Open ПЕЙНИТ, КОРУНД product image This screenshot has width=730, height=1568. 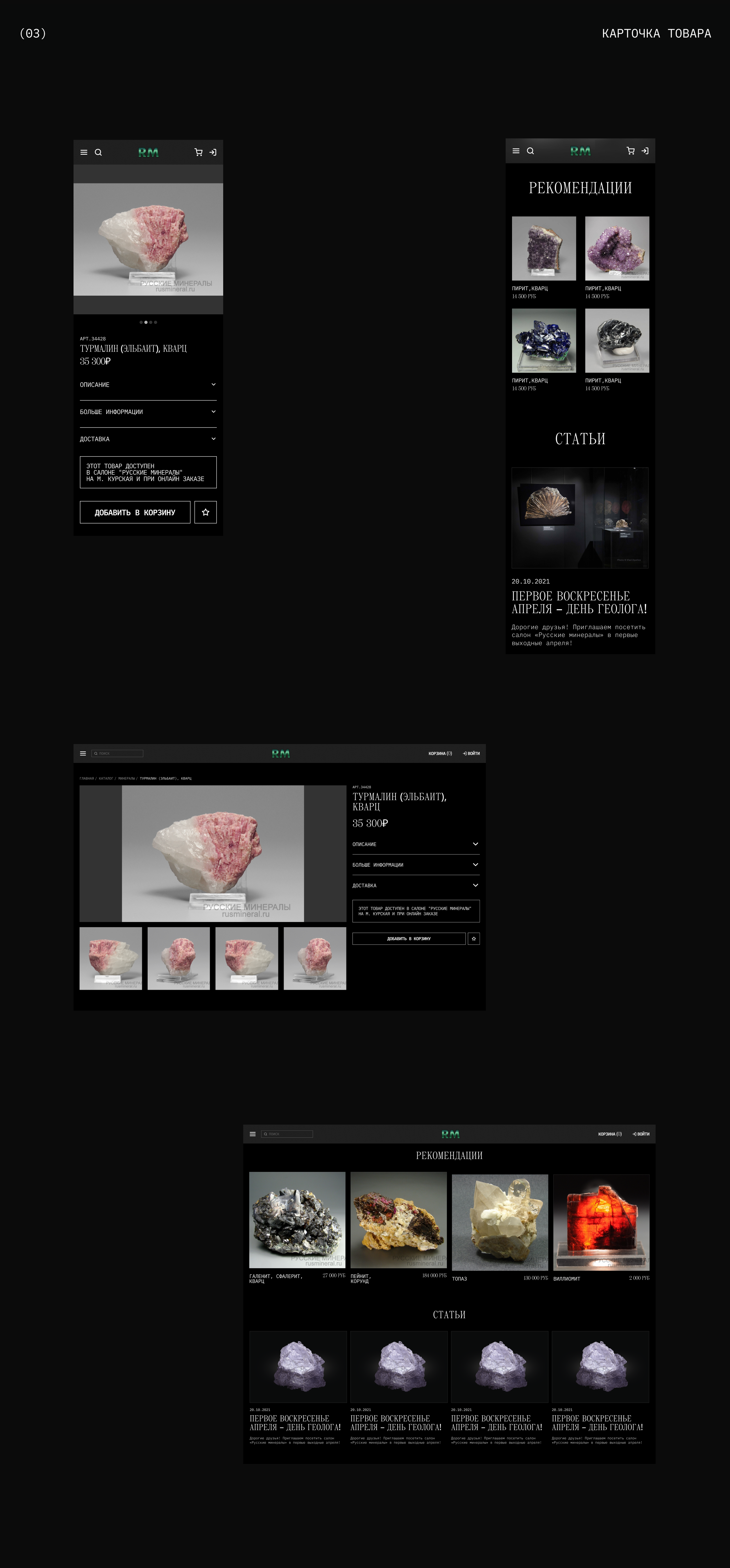pyautogui.click(x=398, y=1220)
